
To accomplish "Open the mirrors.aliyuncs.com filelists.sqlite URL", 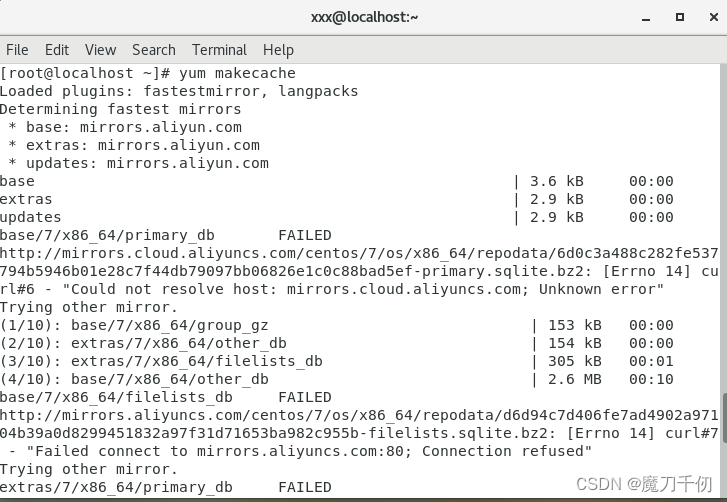I will point(359,424).
